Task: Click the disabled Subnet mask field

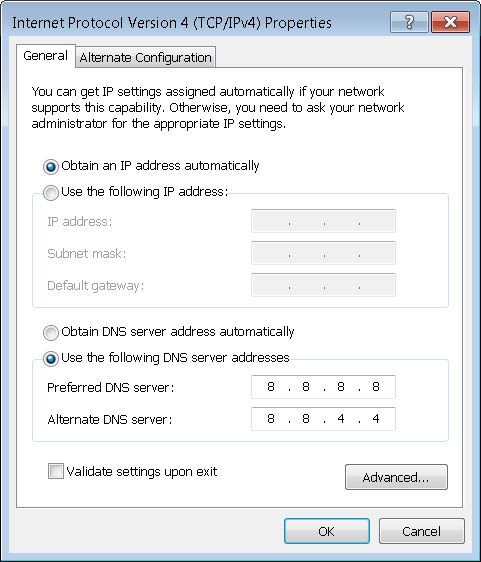Action: click(323, 253)
